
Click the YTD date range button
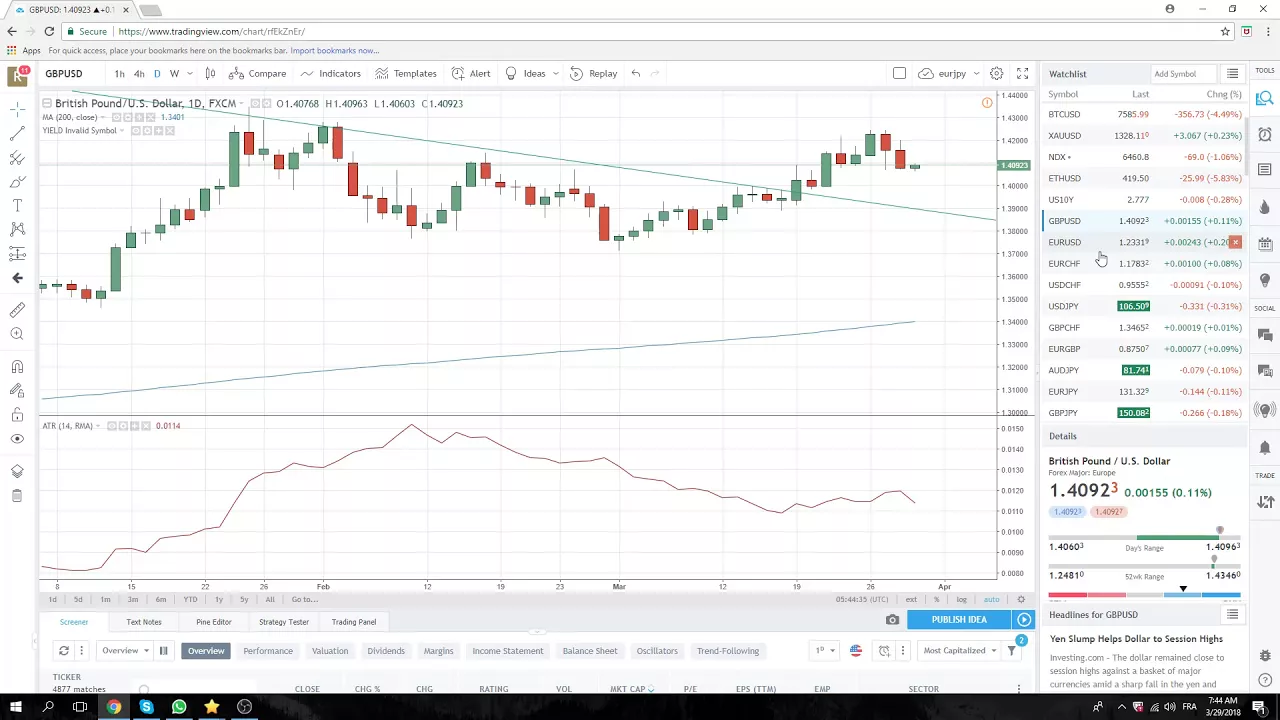pos(190,599)
